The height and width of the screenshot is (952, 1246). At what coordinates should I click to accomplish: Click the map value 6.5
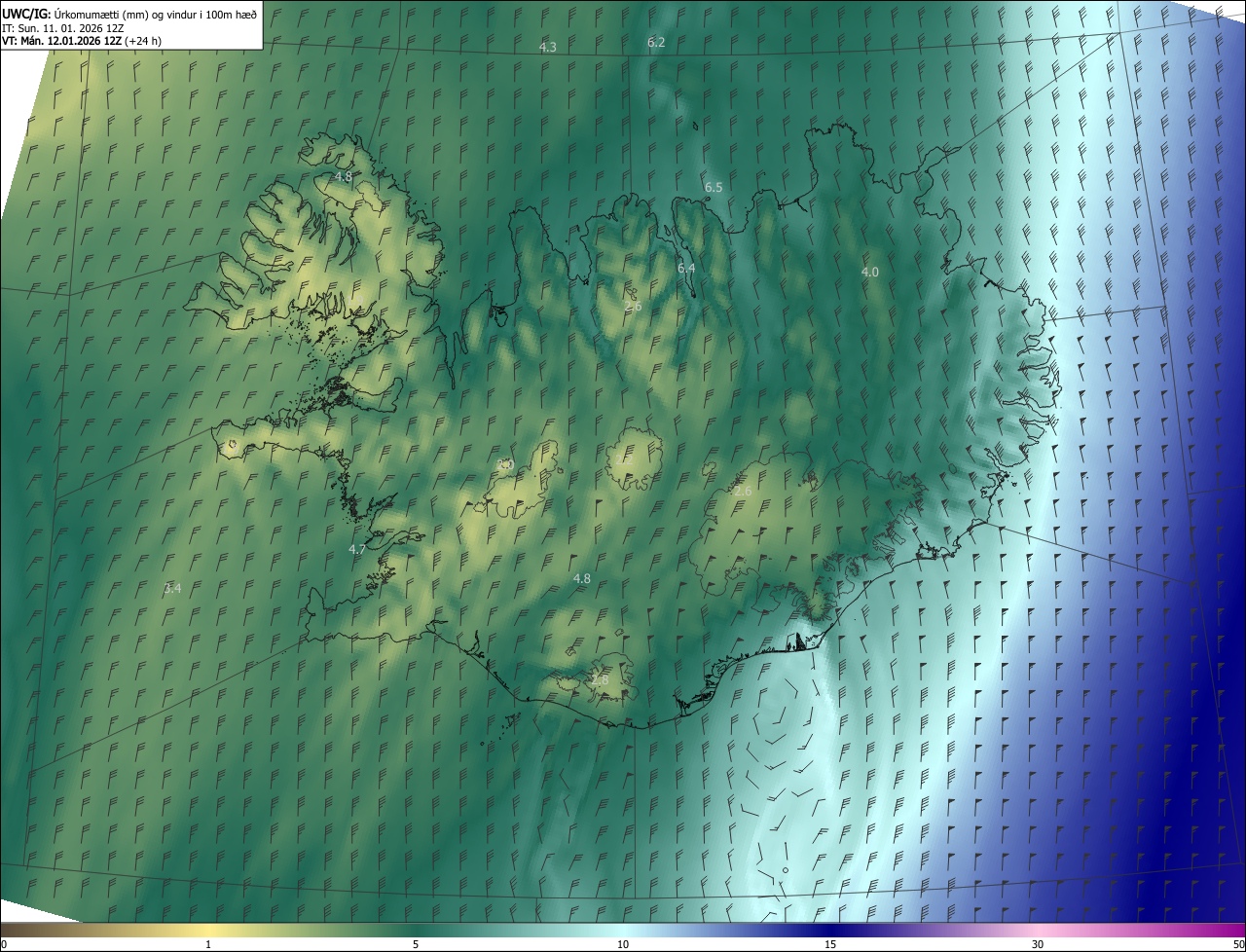point(714,187)
